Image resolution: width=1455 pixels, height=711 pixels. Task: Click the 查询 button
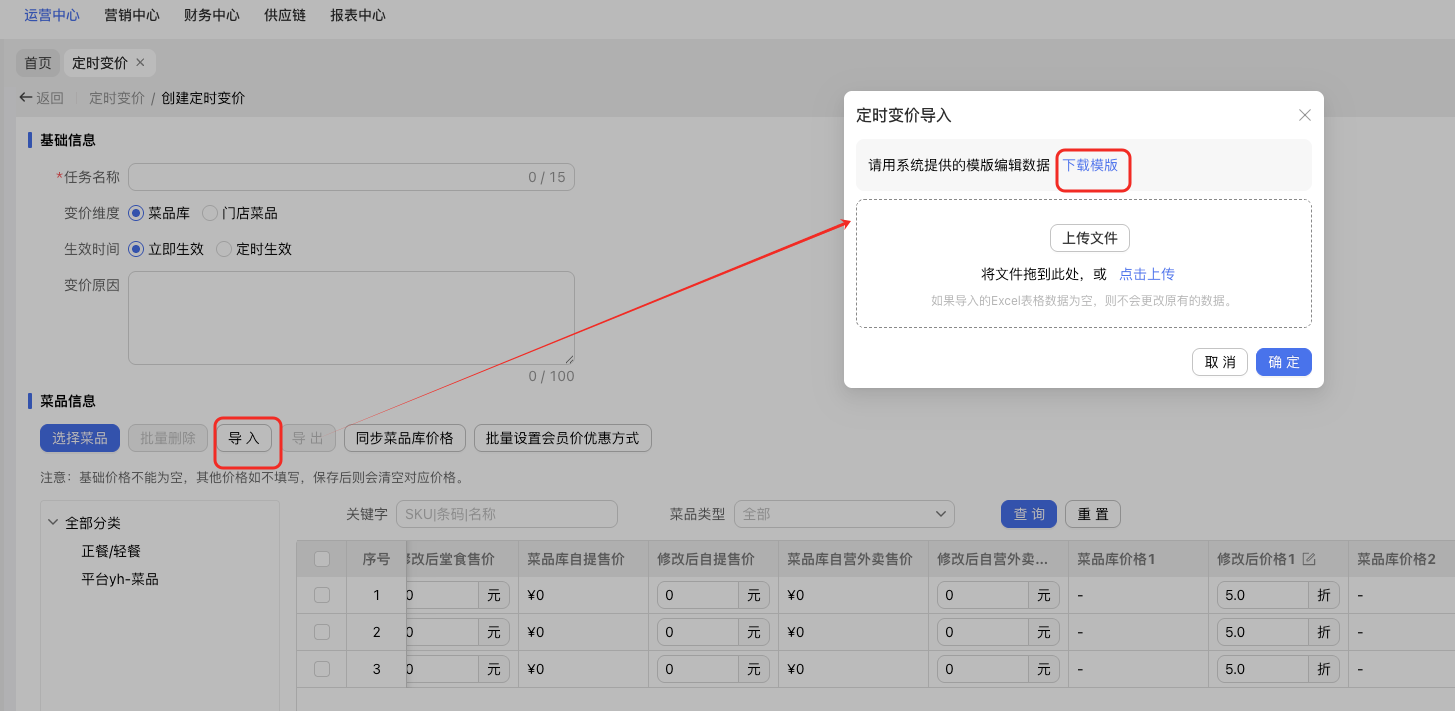pos(1029,514)
